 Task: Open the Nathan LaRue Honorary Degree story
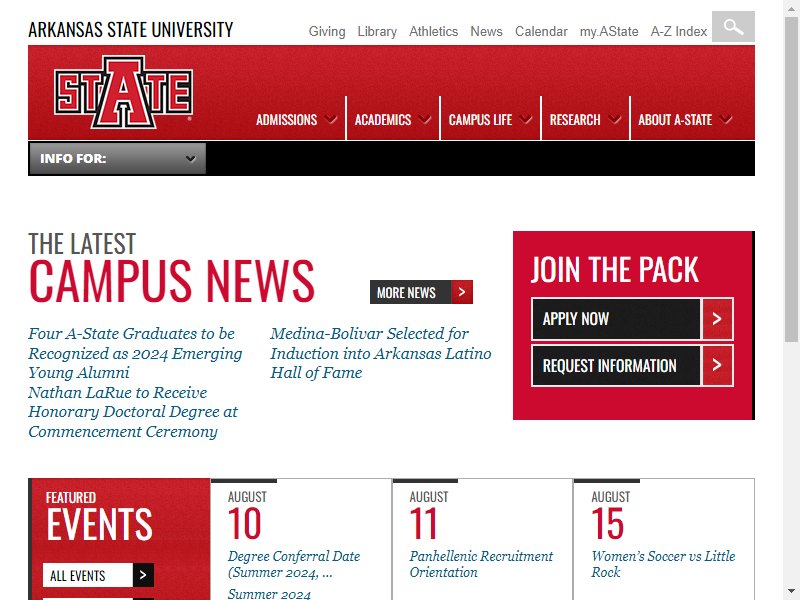pyautogui.click(x=133, y=412)
